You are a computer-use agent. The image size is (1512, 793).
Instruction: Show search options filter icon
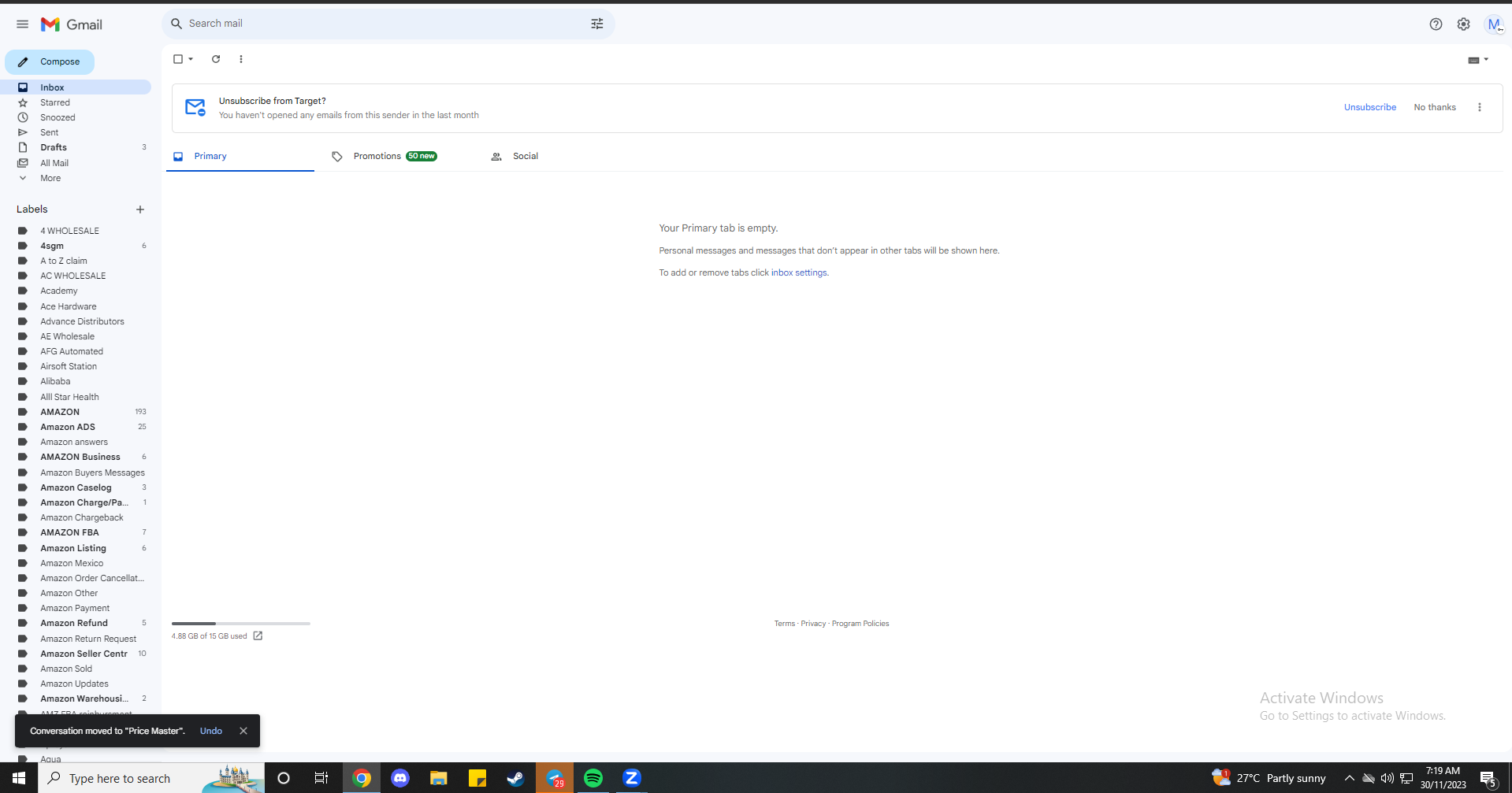coord(597,24)
